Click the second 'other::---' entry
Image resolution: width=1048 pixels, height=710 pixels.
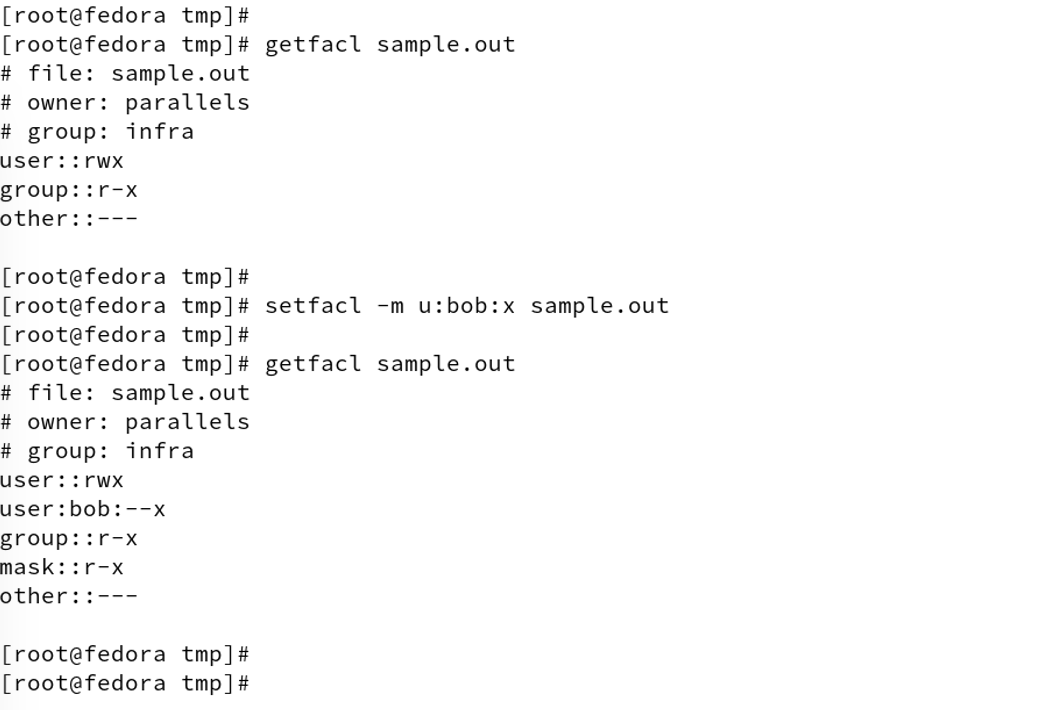[68, 596]
